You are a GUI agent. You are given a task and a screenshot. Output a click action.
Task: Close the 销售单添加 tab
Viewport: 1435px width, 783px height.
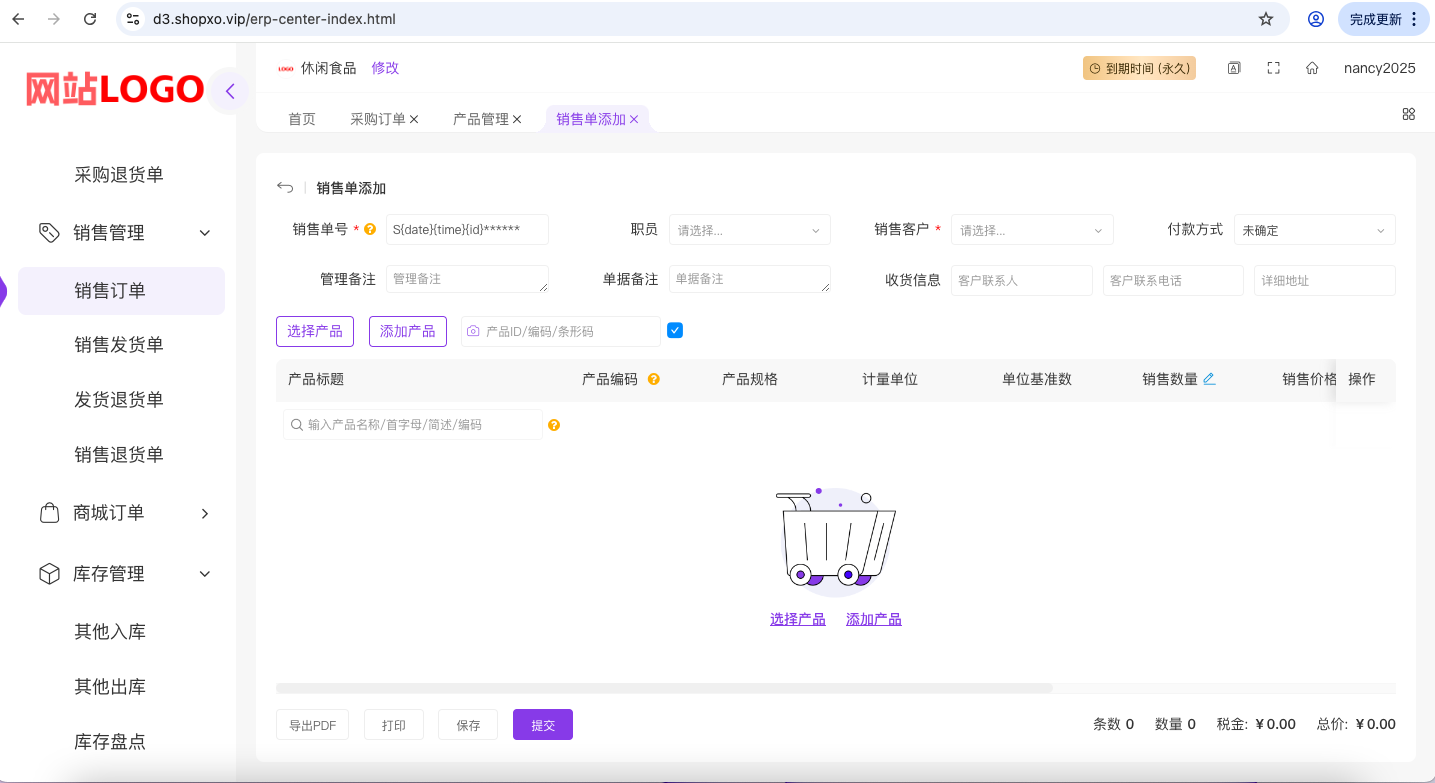634,119
